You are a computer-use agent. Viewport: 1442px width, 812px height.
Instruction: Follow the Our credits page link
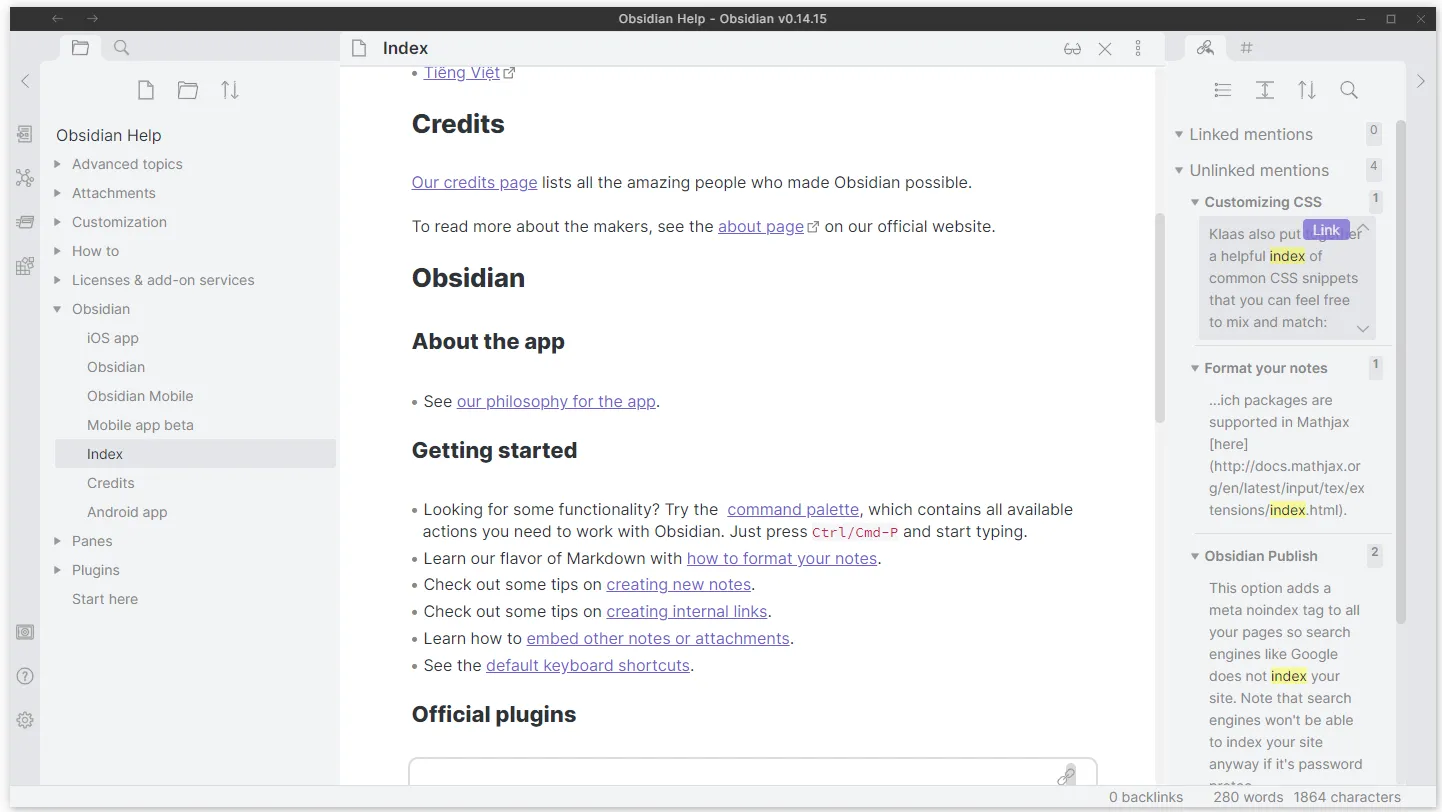474,182
